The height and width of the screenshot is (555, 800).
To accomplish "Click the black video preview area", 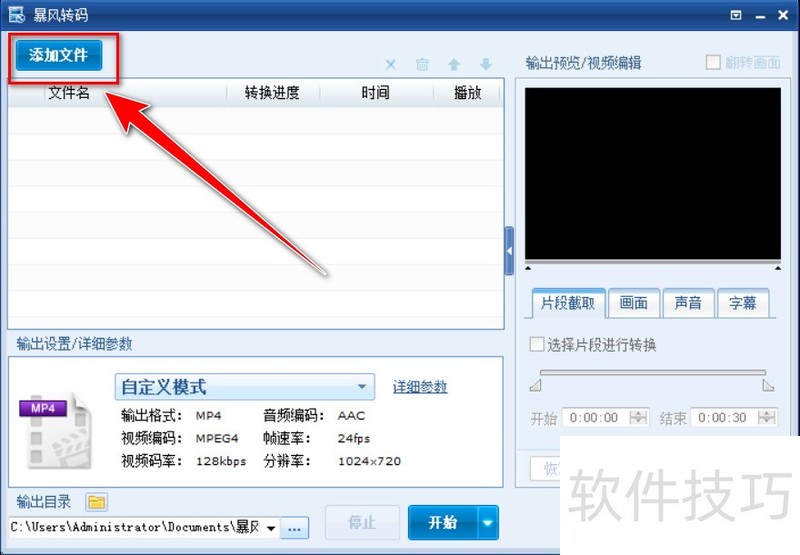I will (x=653, y=173).
